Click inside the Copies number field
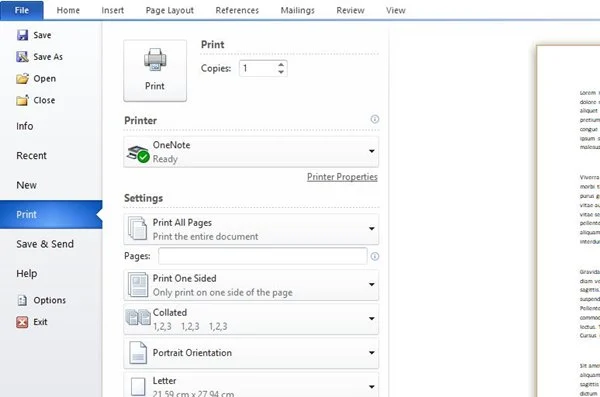Screen dimensions: 600x397 click(x=258, y=69)
